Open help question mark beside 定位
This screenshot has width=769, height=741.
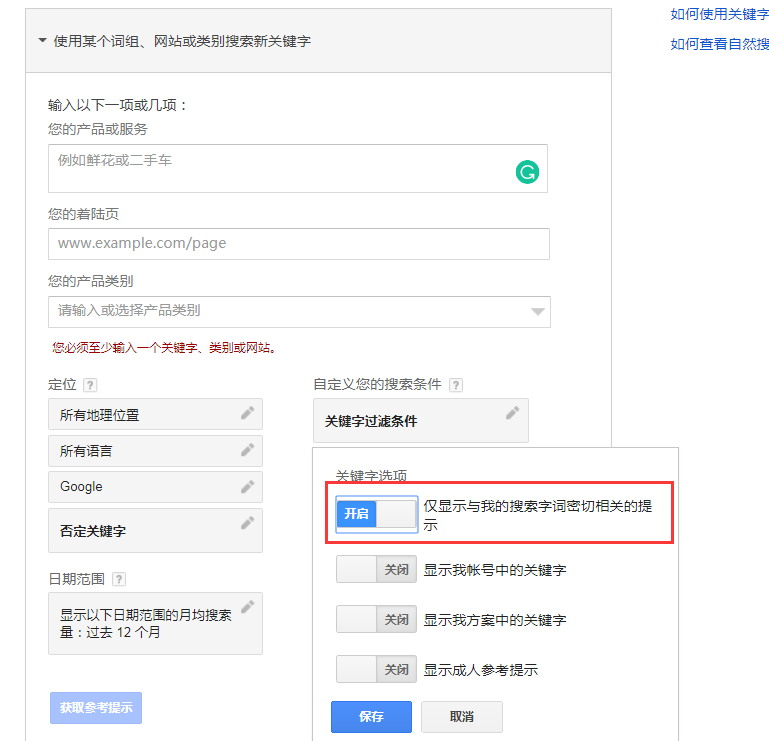click(90, 385)
